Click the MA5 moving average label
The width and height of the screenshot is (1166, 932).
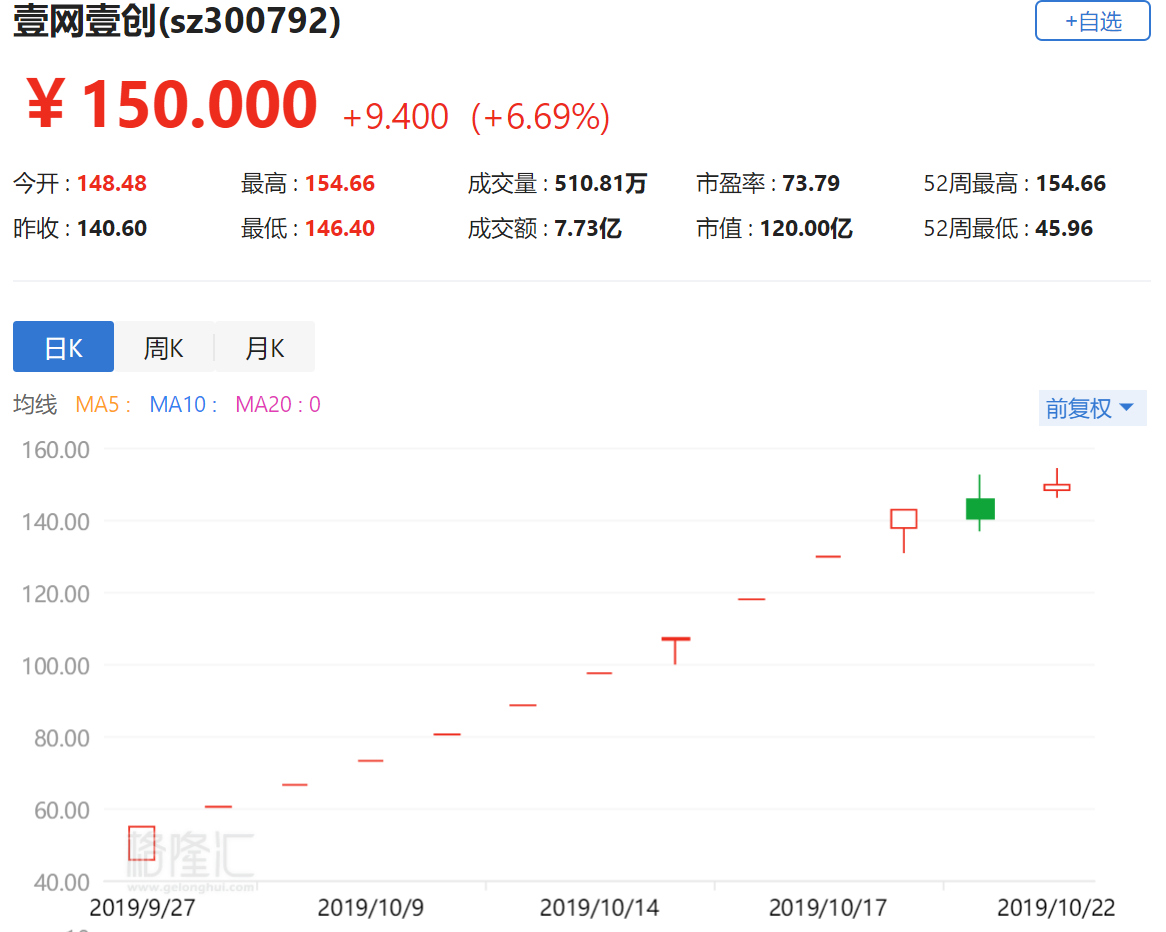tap(103, 404)
